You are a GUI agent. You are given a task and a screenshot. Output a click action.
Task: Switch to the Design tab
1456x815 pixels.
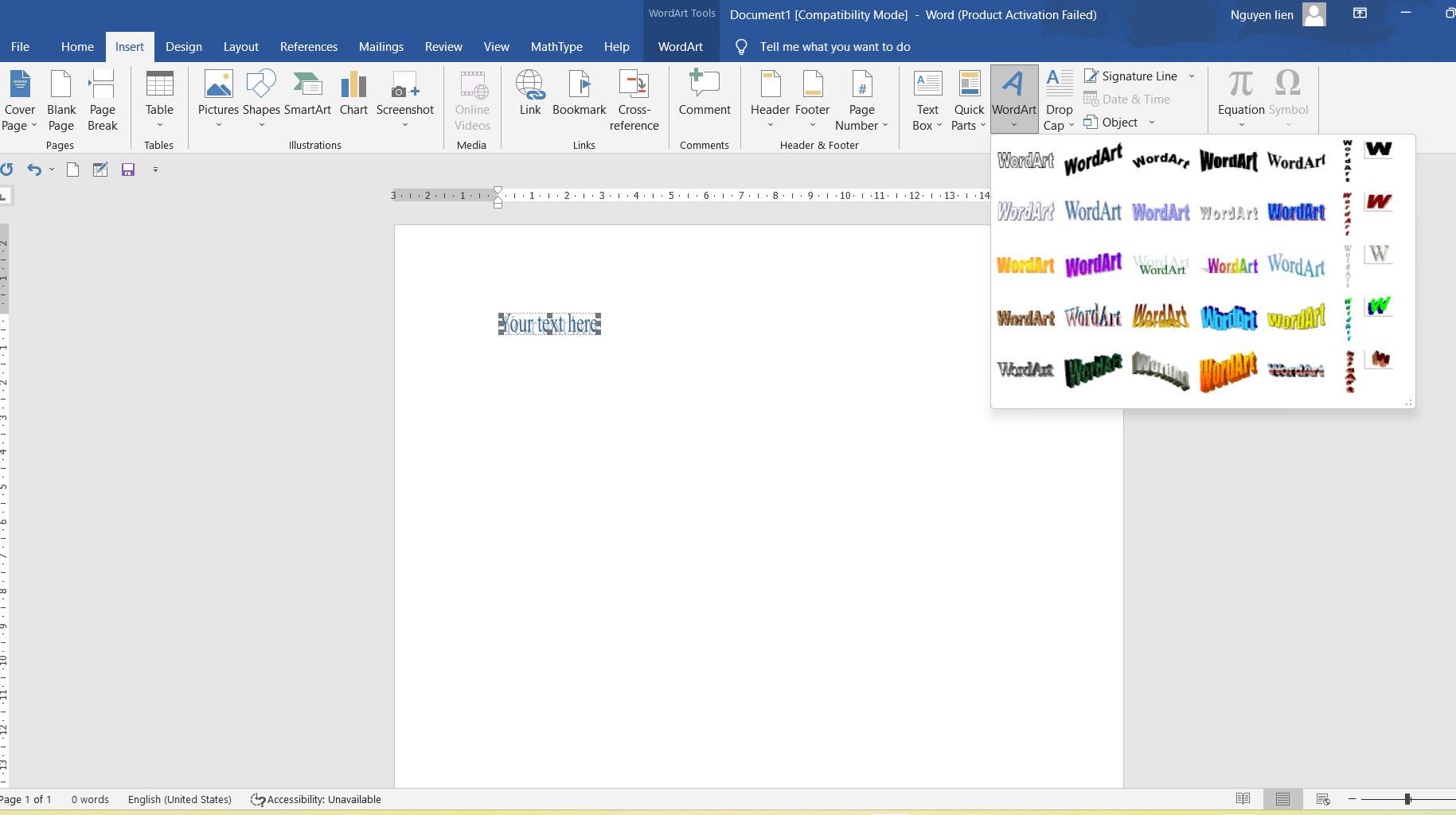[x=184, y=47]
